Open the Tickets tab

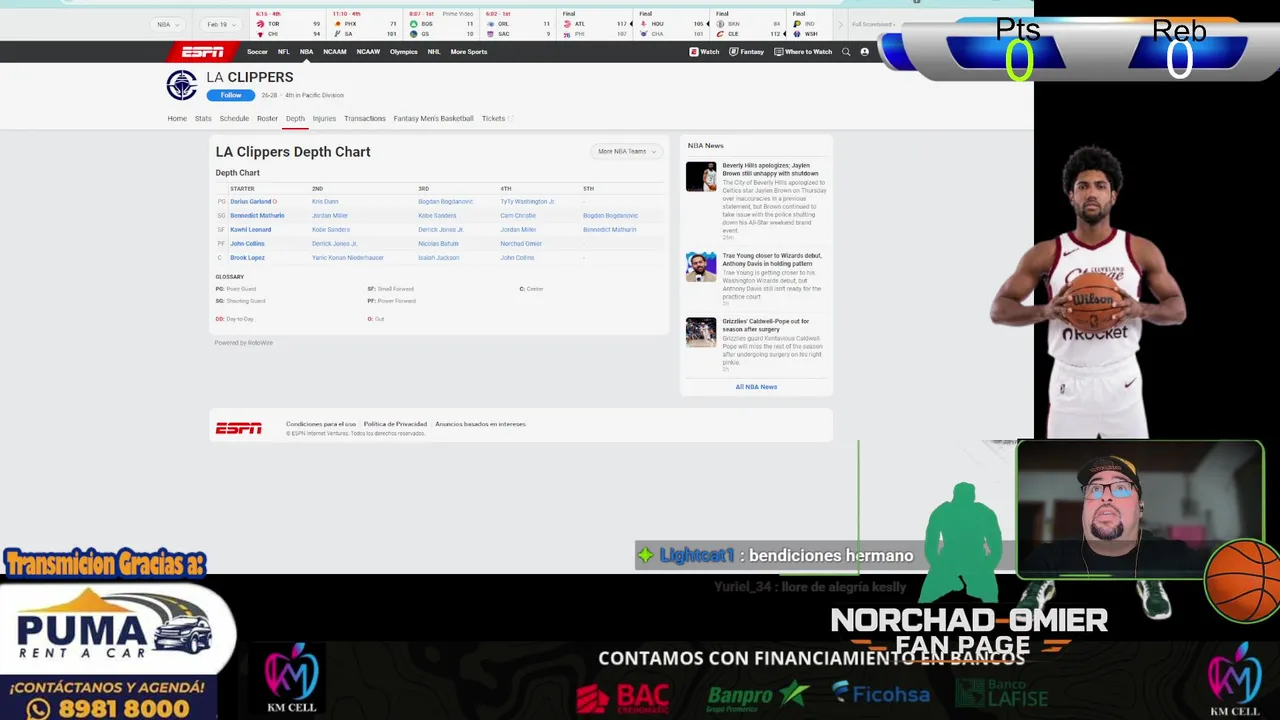495,118
